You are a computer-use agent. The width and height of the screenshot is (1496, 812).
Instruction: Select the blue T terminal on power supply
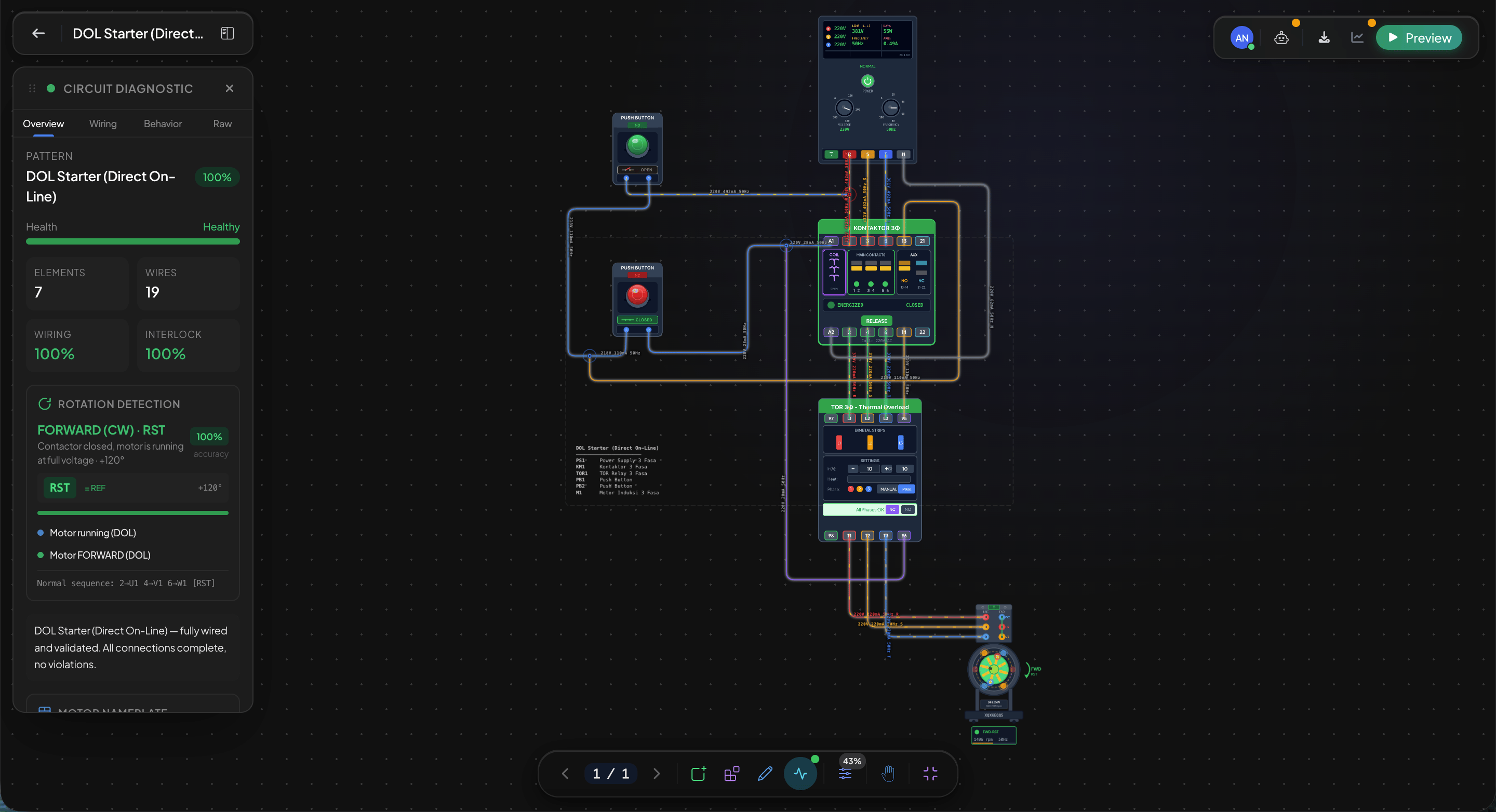point(886,154)
